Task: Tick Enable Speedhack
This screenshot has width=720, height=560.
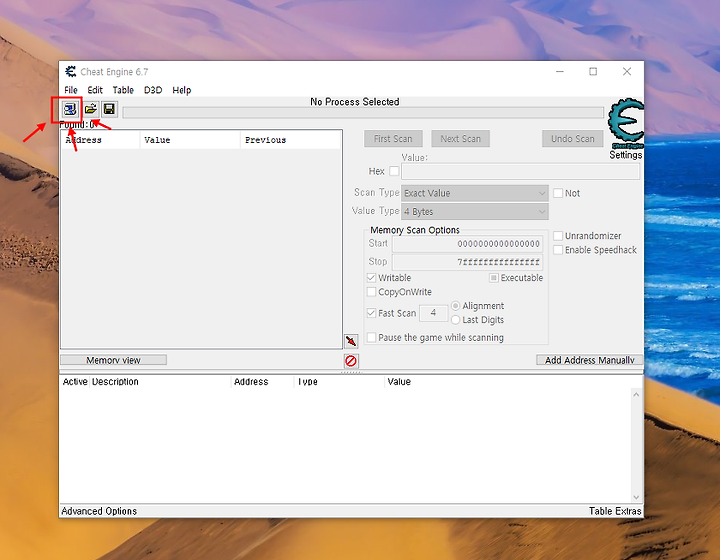Action: tap(558, 250)
